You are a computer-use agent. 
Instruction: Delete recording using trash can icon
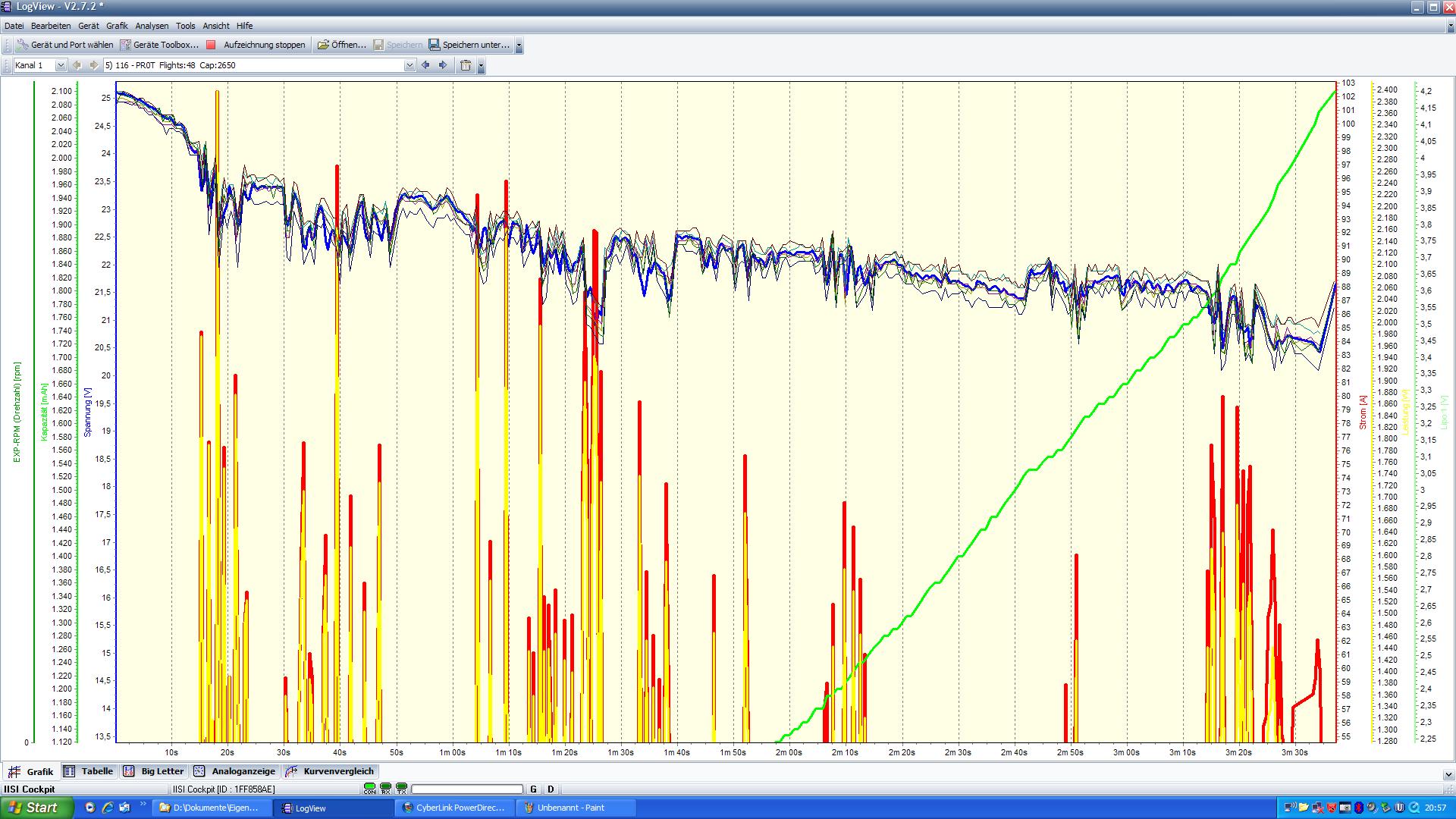(466, 65)
